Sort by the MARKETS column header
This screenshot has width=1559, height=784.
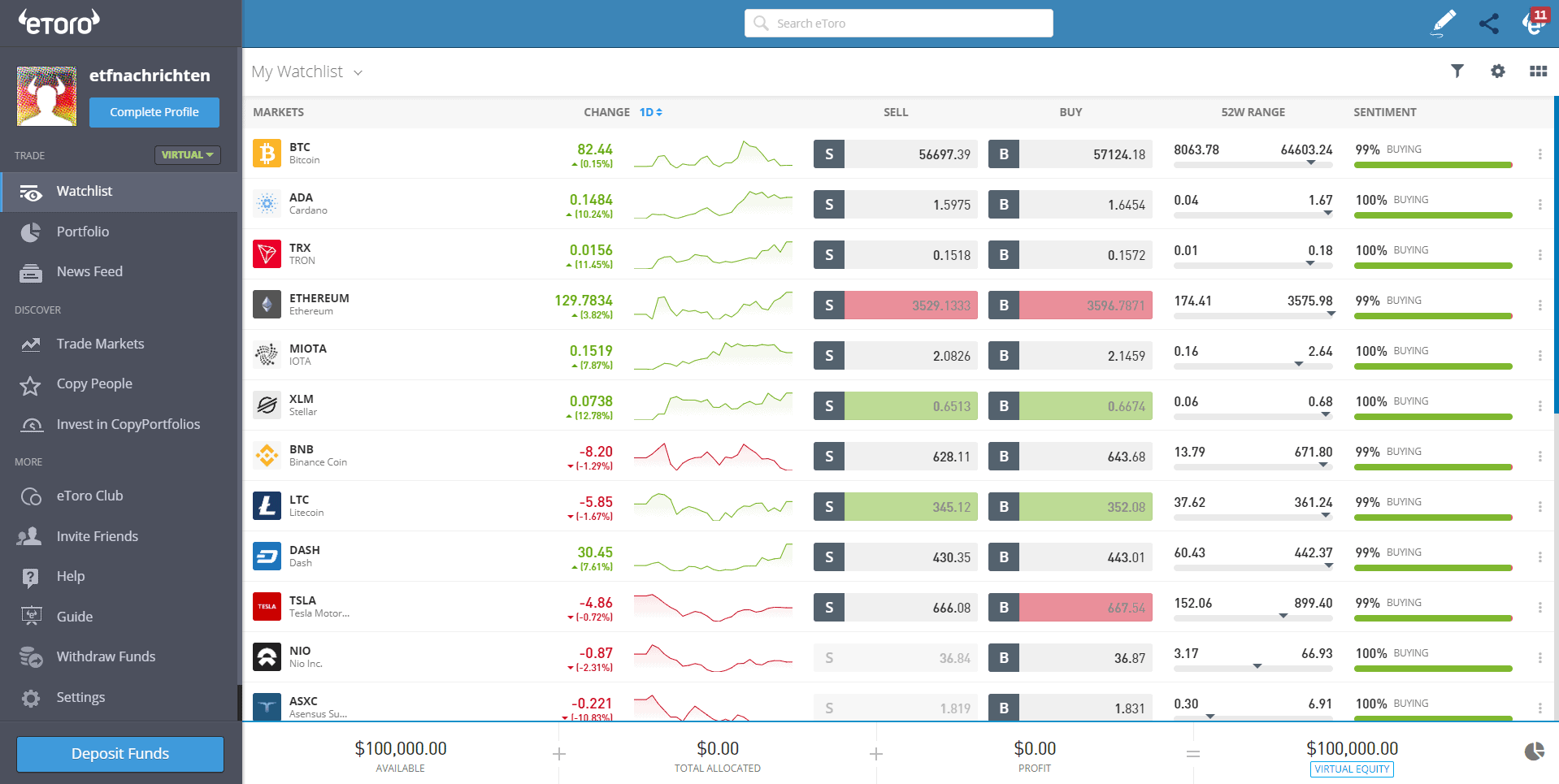point(278,112)
